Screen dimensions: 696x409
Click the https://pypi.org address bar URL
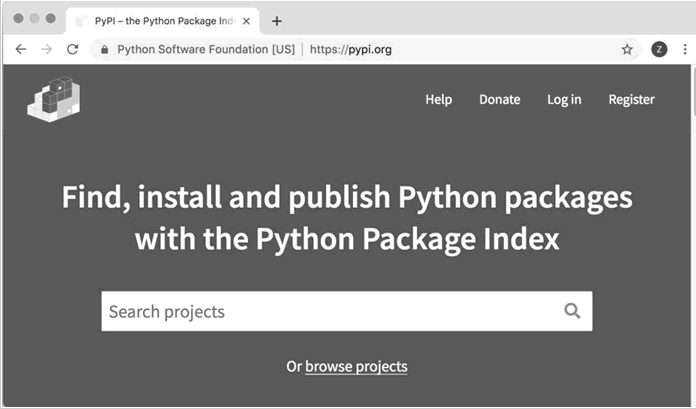(x=351, y=49)
